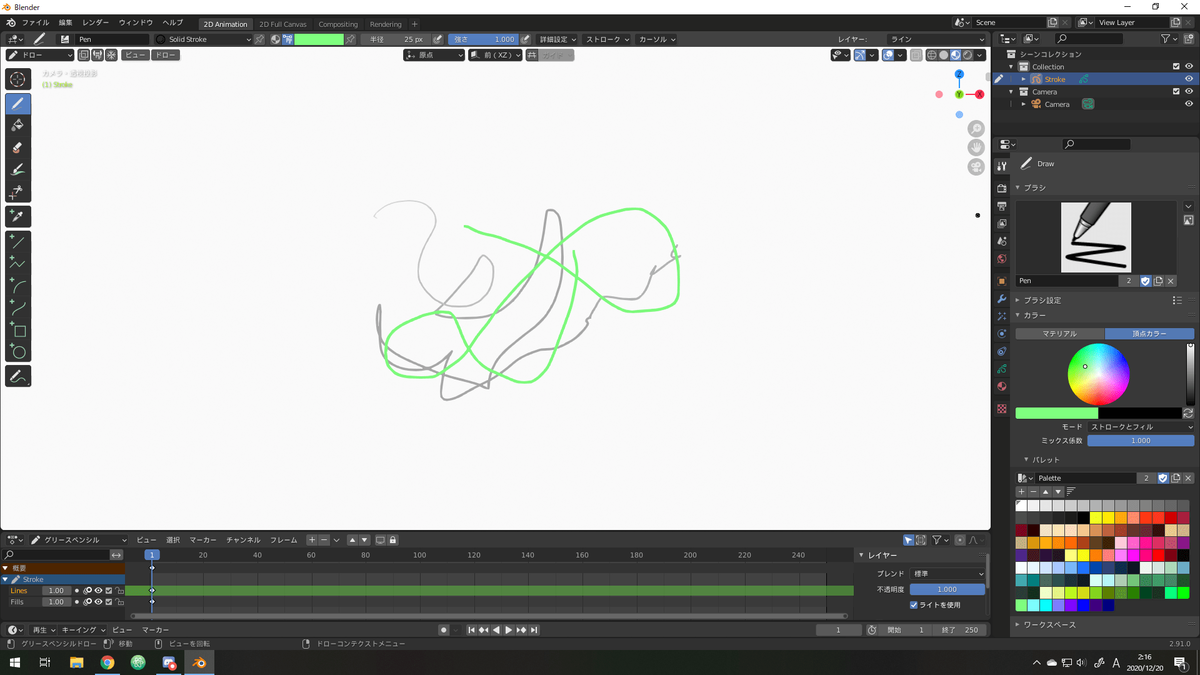Toggle visibility eye of Collection in outliner
1200x675 pixels.
1189,67
